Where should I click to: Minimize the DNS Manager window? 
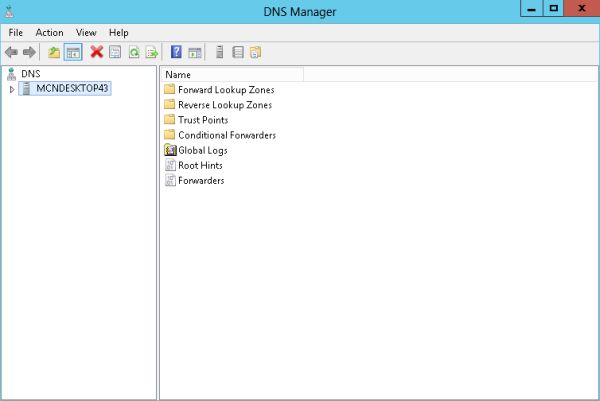click(x=532, y=8)
